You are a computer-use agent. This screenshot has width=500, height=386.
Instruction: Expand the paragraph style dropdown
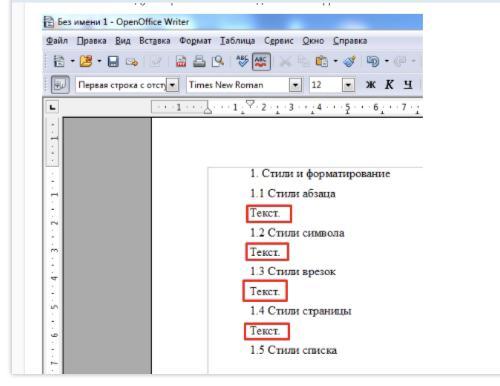tap(172, 85)
